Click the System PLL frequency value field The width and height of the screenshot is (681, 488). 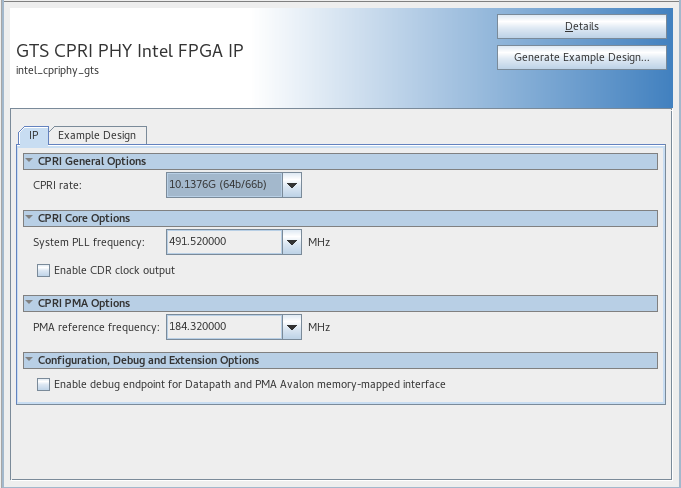click(223, 242)
